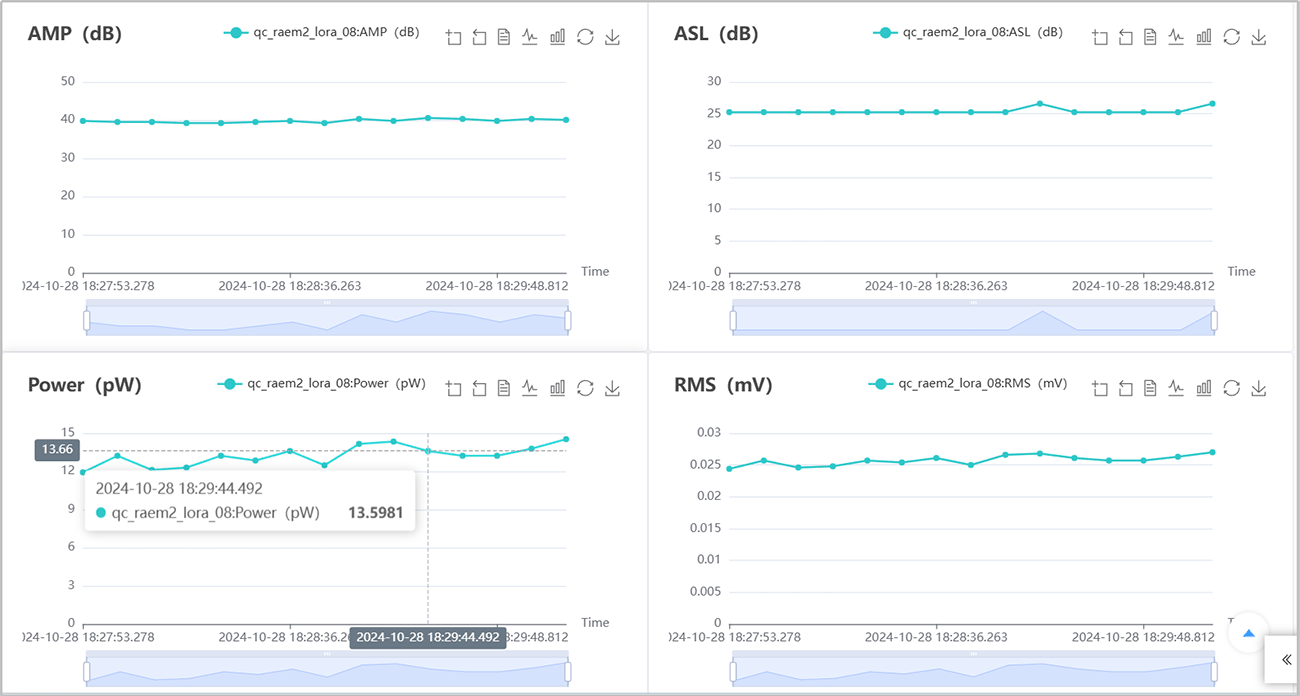Switch the AMP chart to line type

point(530,37)
